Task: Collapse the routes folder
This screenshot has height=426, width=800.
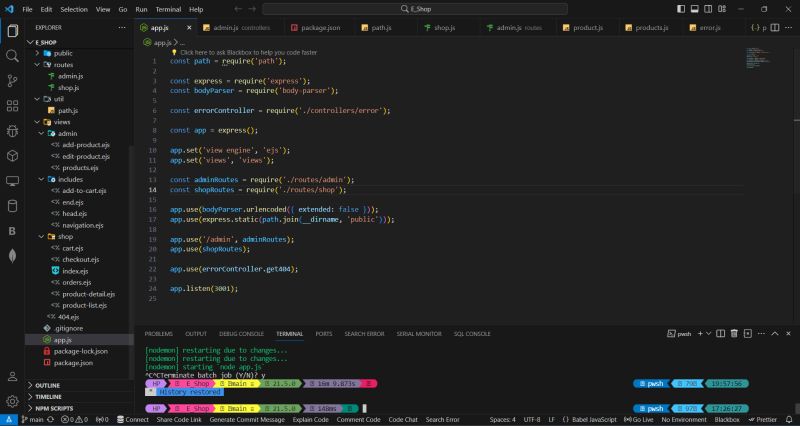Action: pyautogui.click(x=63, y=64)
